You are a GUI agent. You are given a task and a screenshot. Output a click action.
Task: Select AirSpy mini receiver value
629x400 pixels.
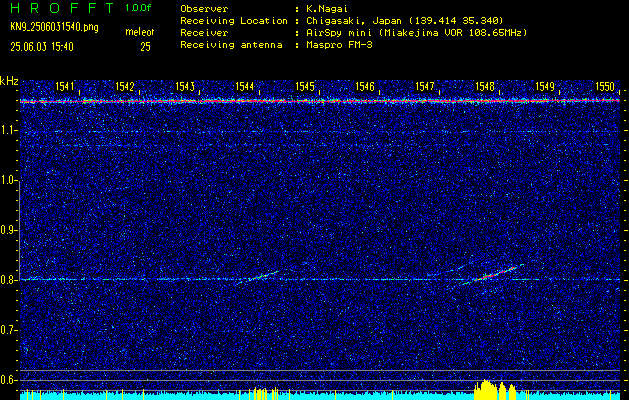coord(416,32)
